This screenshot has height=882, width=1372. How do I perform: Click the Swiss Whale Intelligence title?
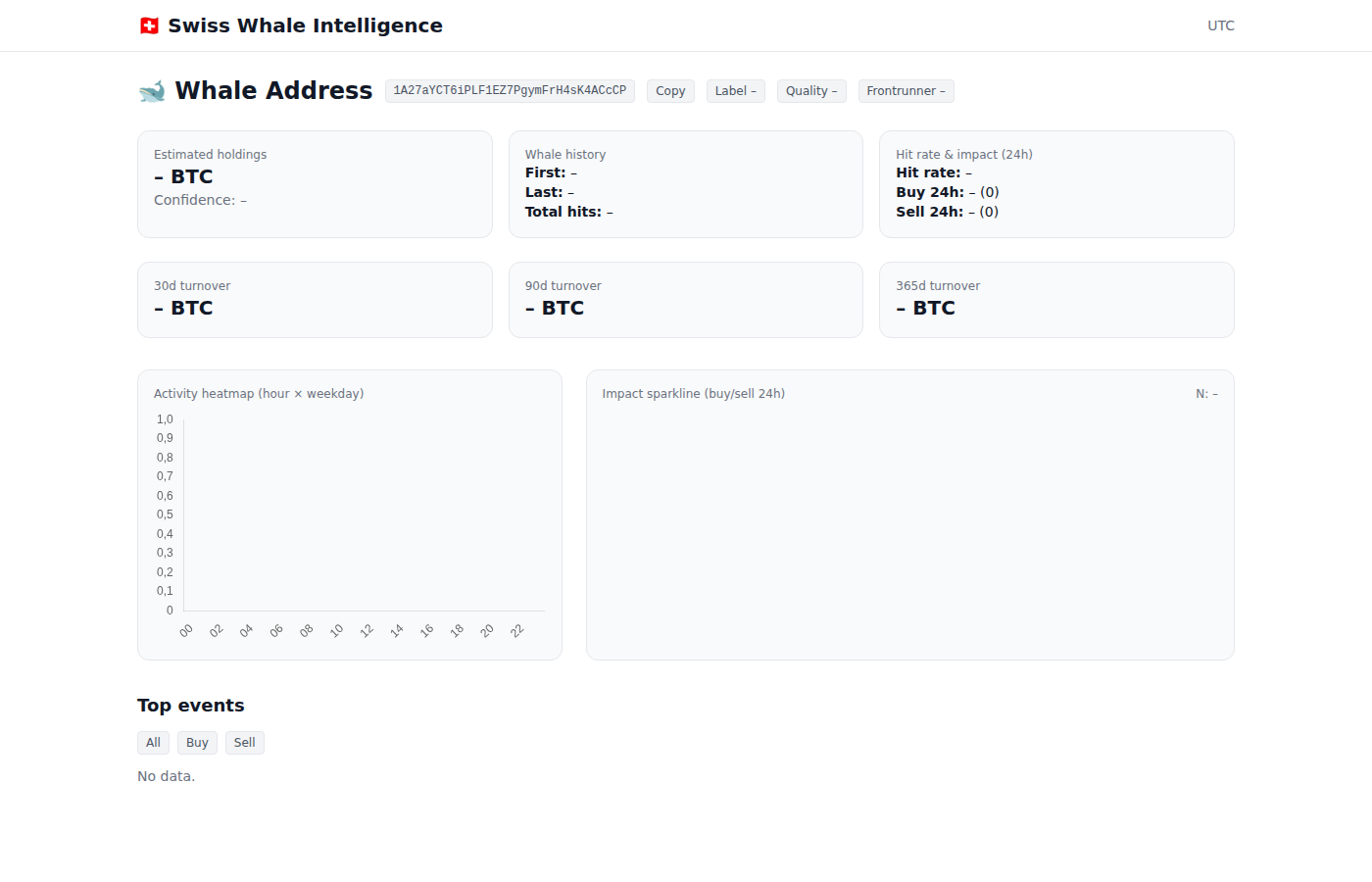(x=305, y=25)
